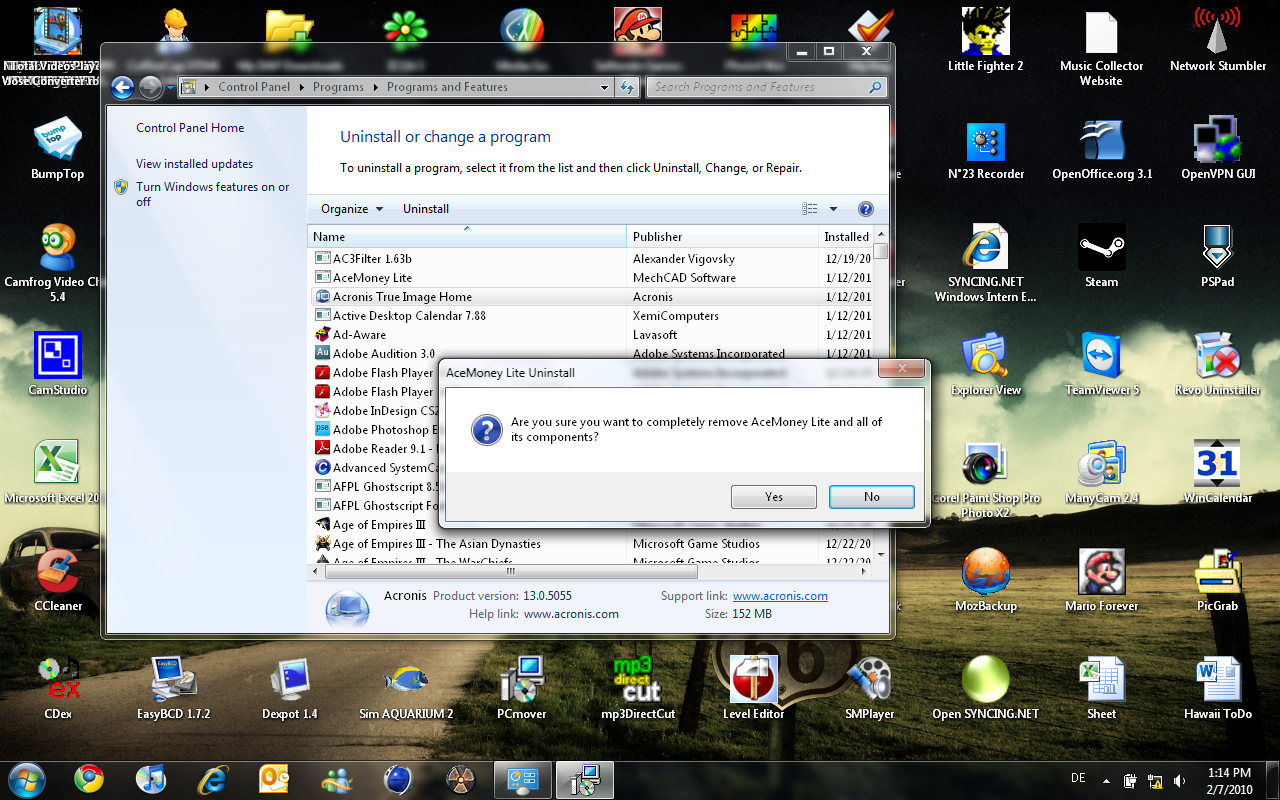
Task: Open the TeamViewer 5 desktop icon
Action: pos(1101,358)
